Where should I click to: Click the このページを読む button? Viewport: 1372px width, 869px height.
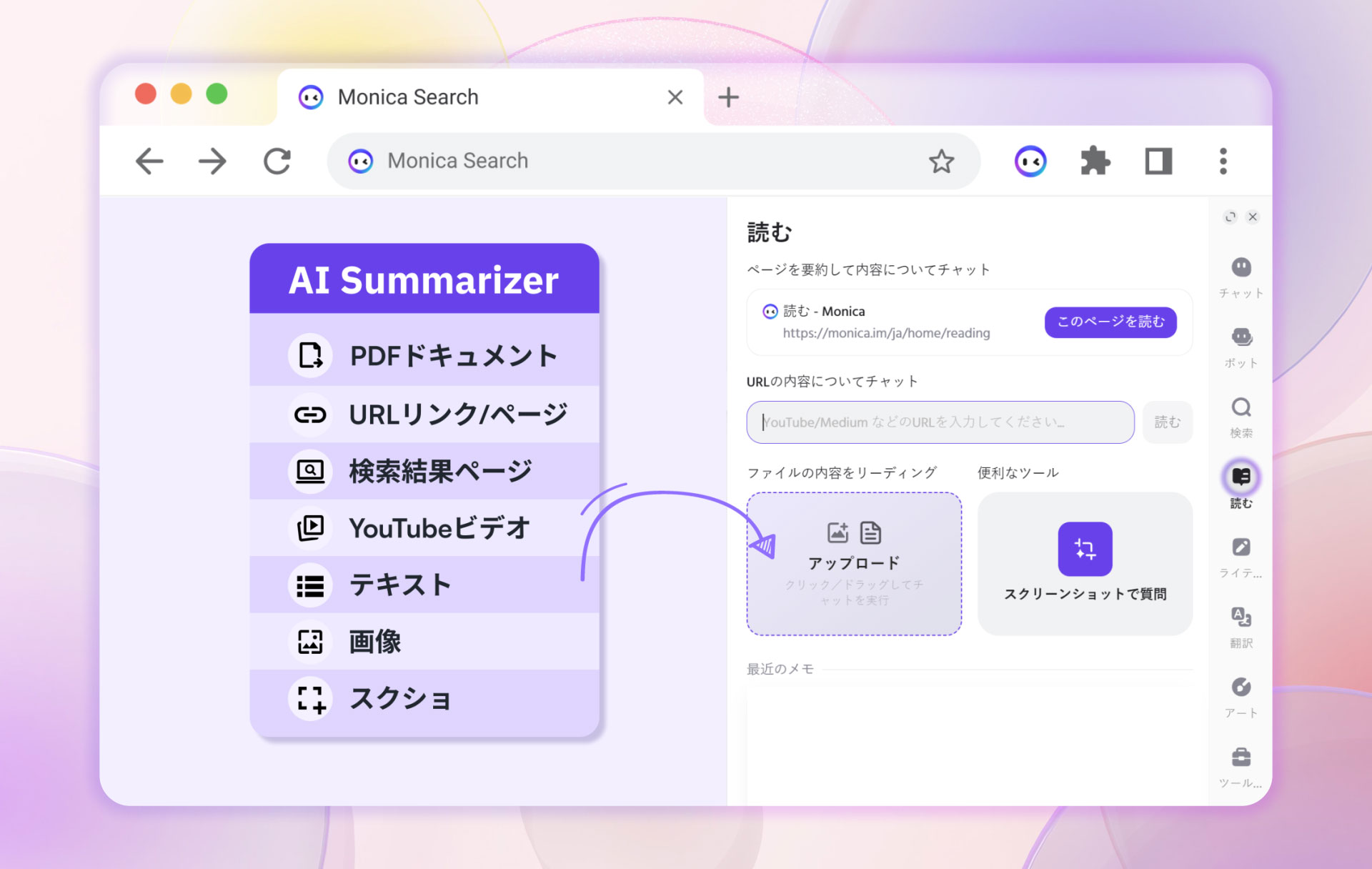1110,322
